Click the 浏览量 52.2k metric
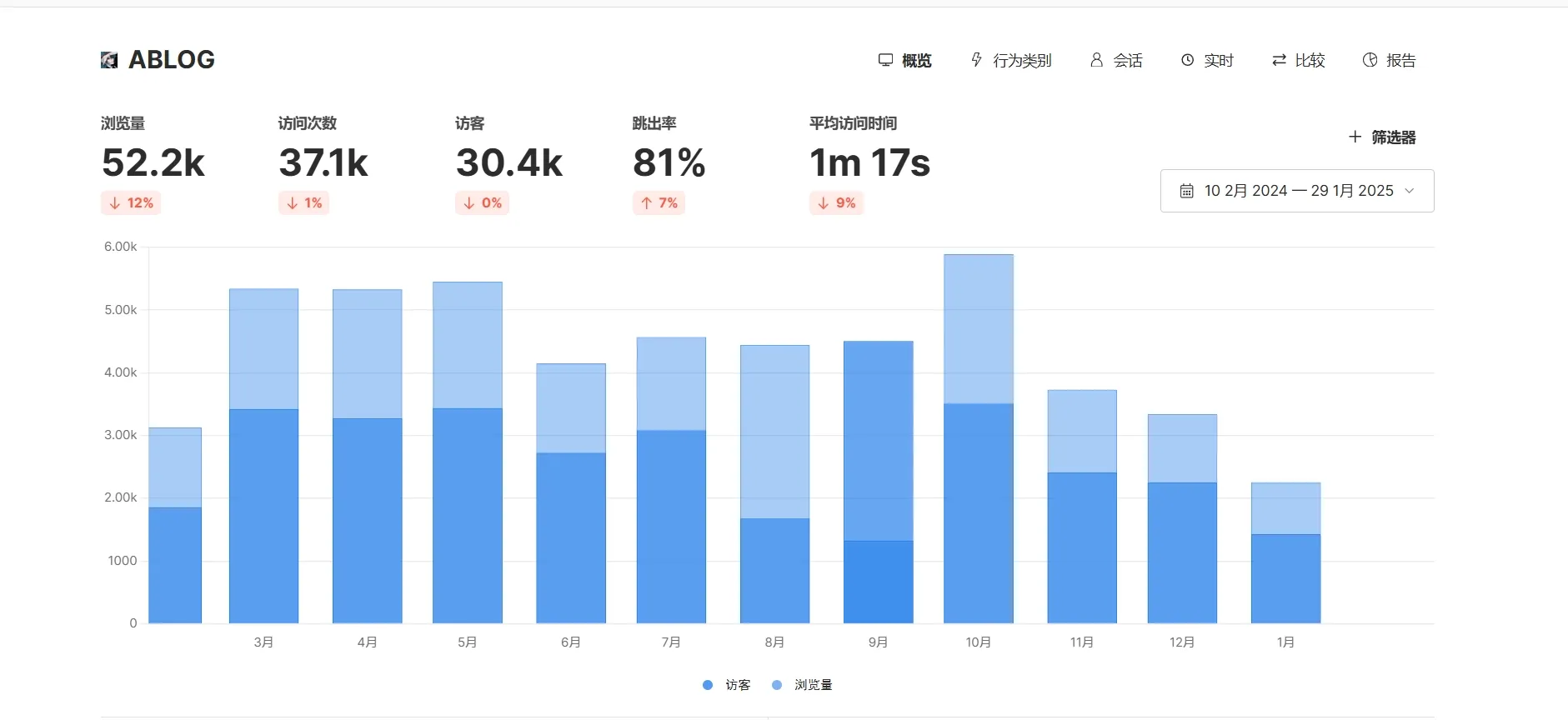1568x720 pixels. [x=153, y=162]
